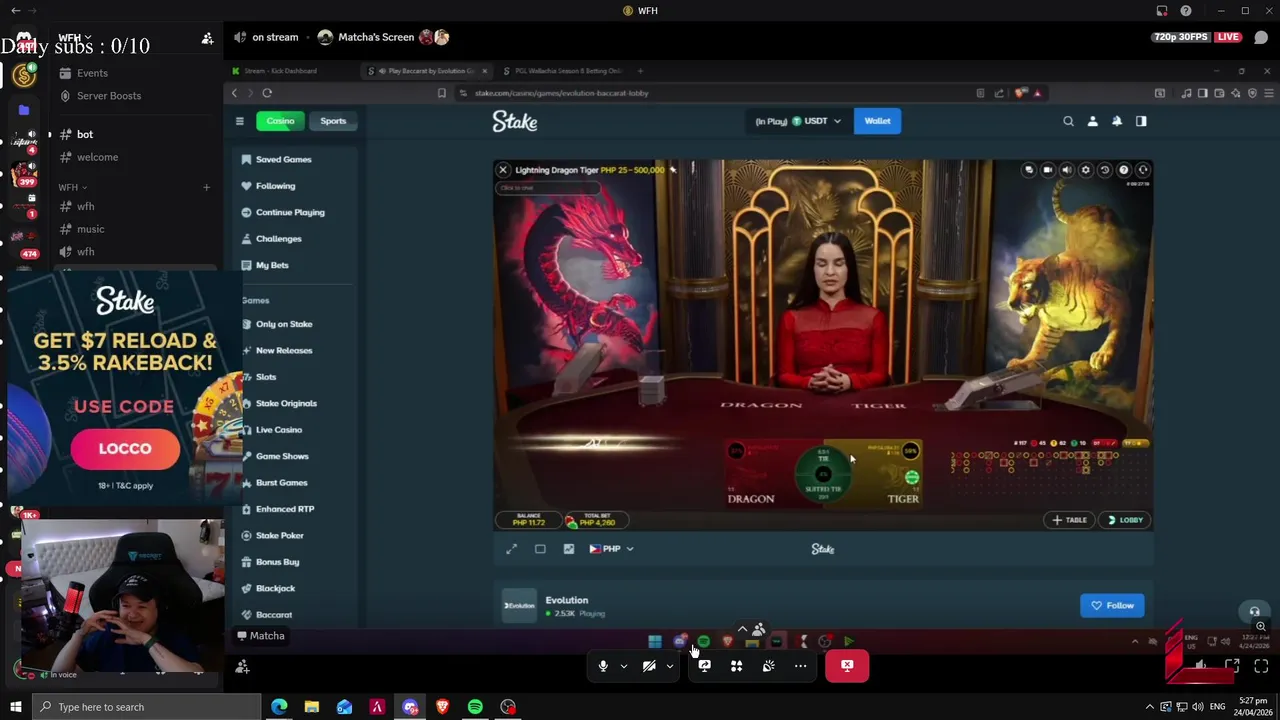The image size is (1280, 720).
Task: Open live stats chart icon below game
Action: (569, 549)
